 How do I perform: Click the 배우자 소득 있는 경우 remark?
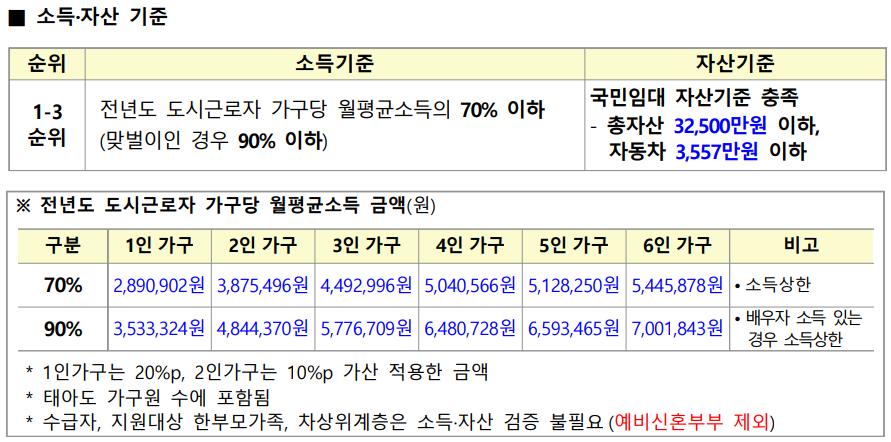click(x=798, y=329)
